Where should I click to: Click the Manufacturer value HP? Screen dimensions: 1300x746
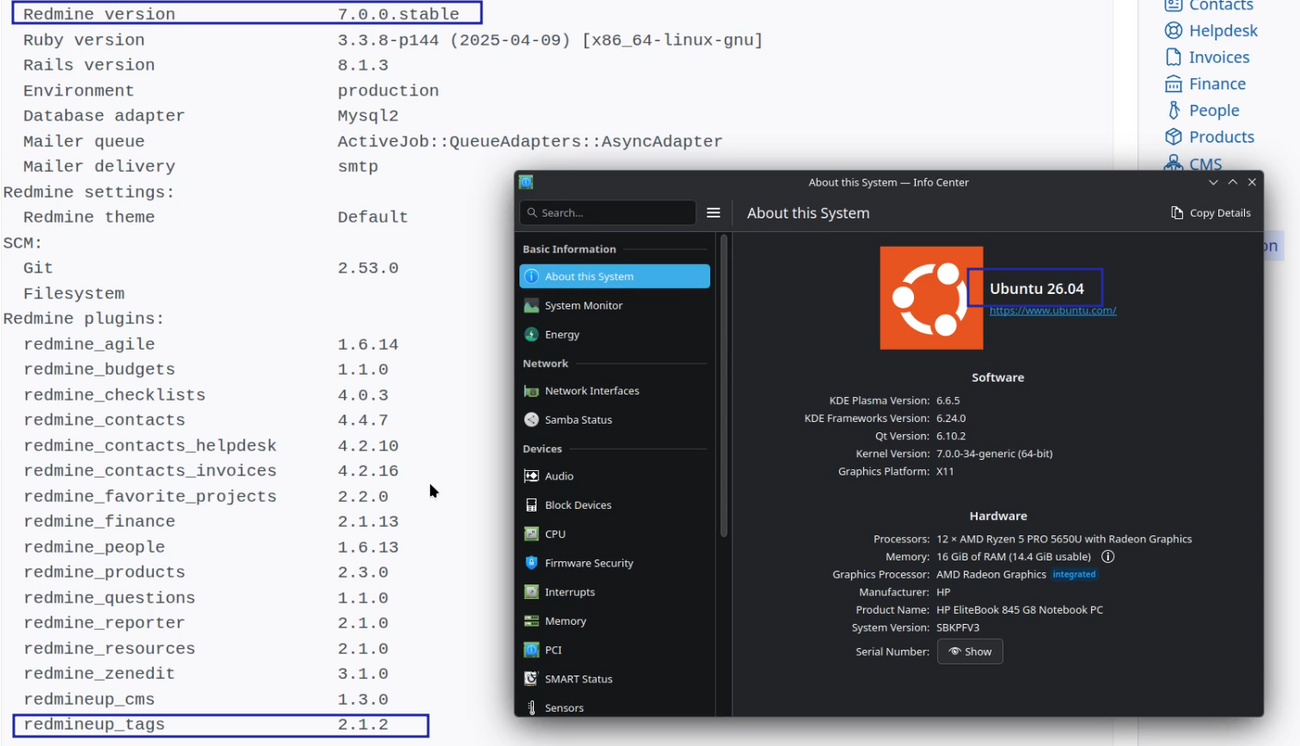943,592
